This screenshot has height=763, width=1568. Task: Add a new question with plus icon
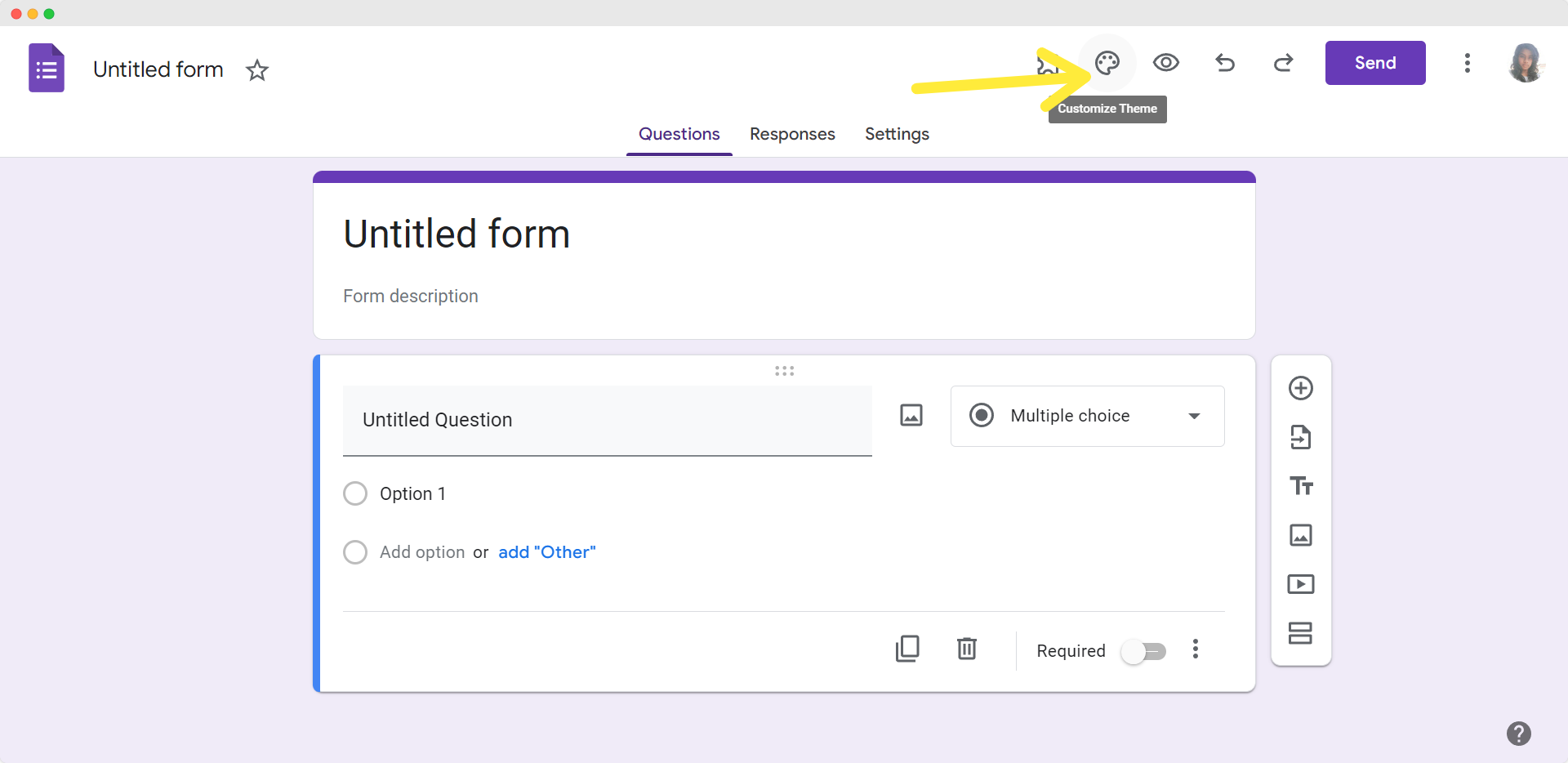tap(1300, 388)
